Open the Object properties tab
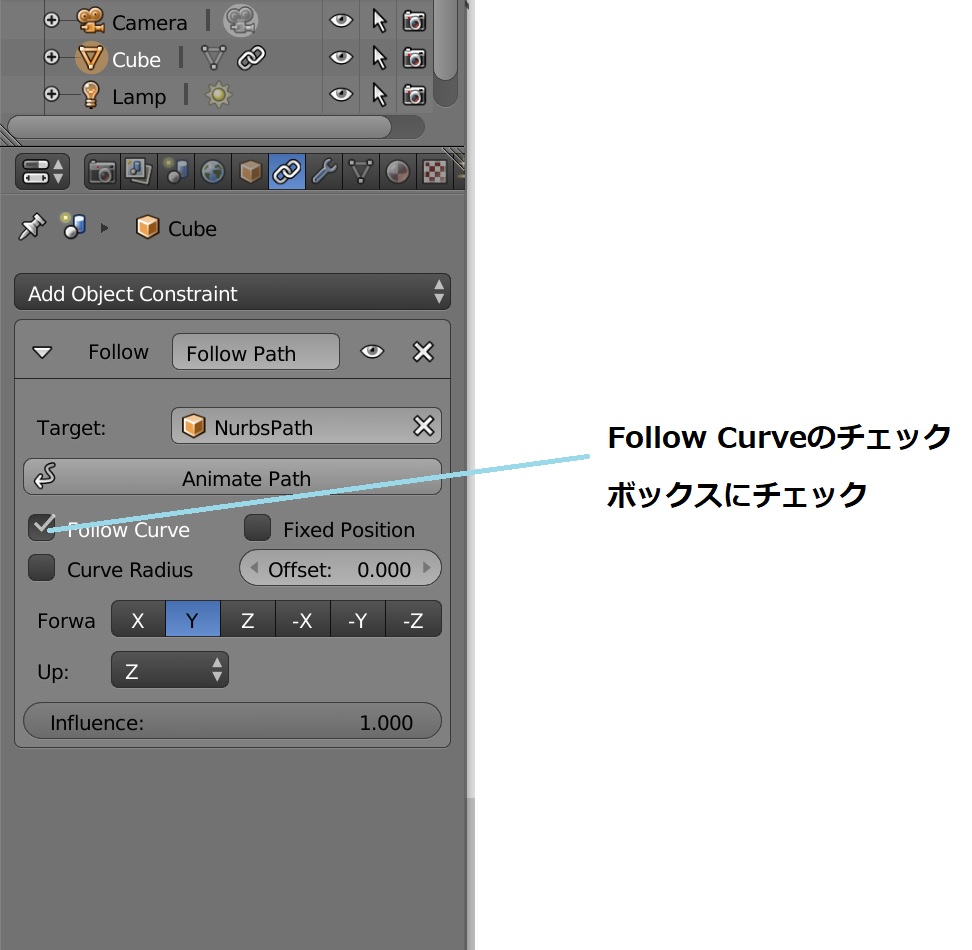 [x=250, y=172]
